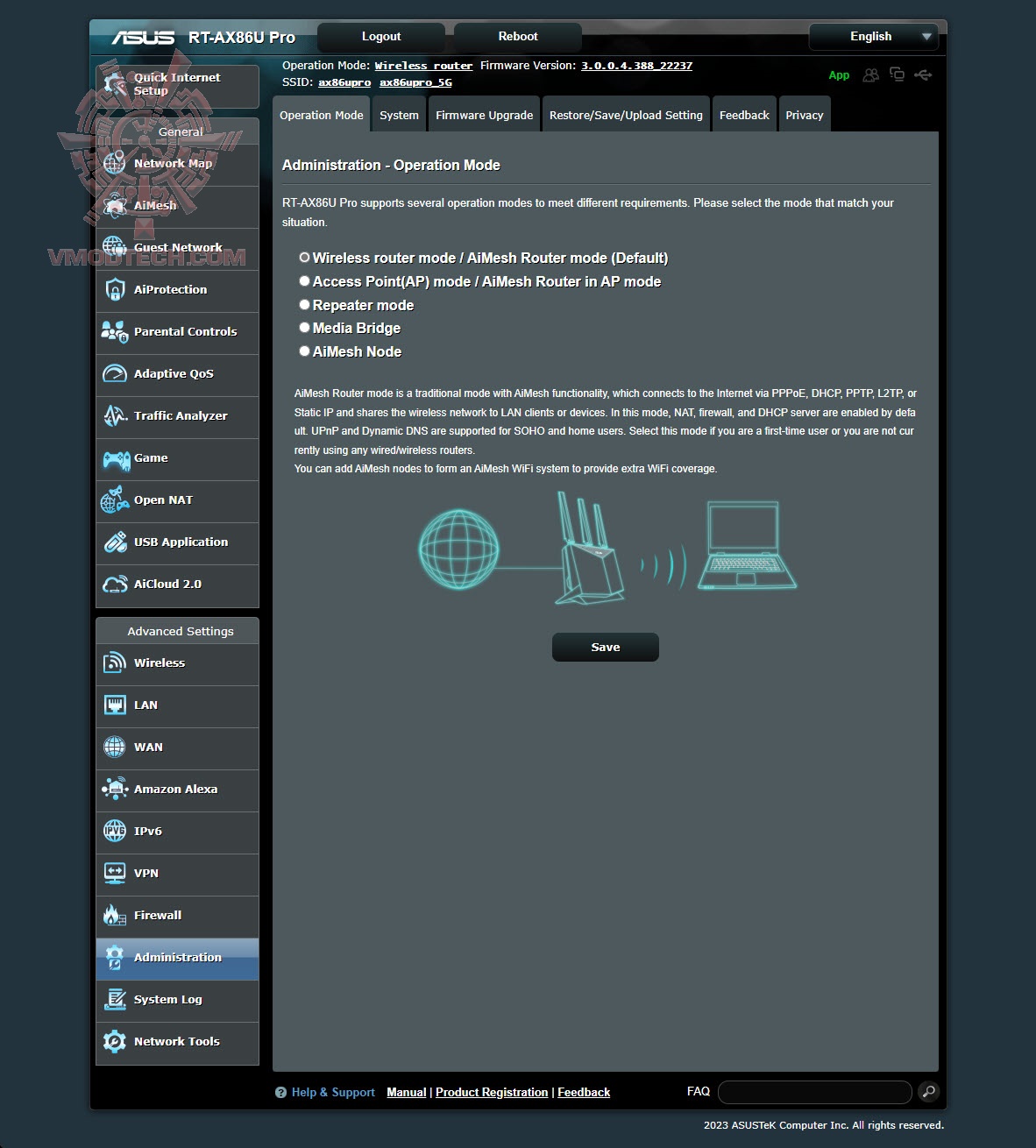Open the Feedback tab
The height and width of the screenshot is (1148, 1036).
pos(744,115)
